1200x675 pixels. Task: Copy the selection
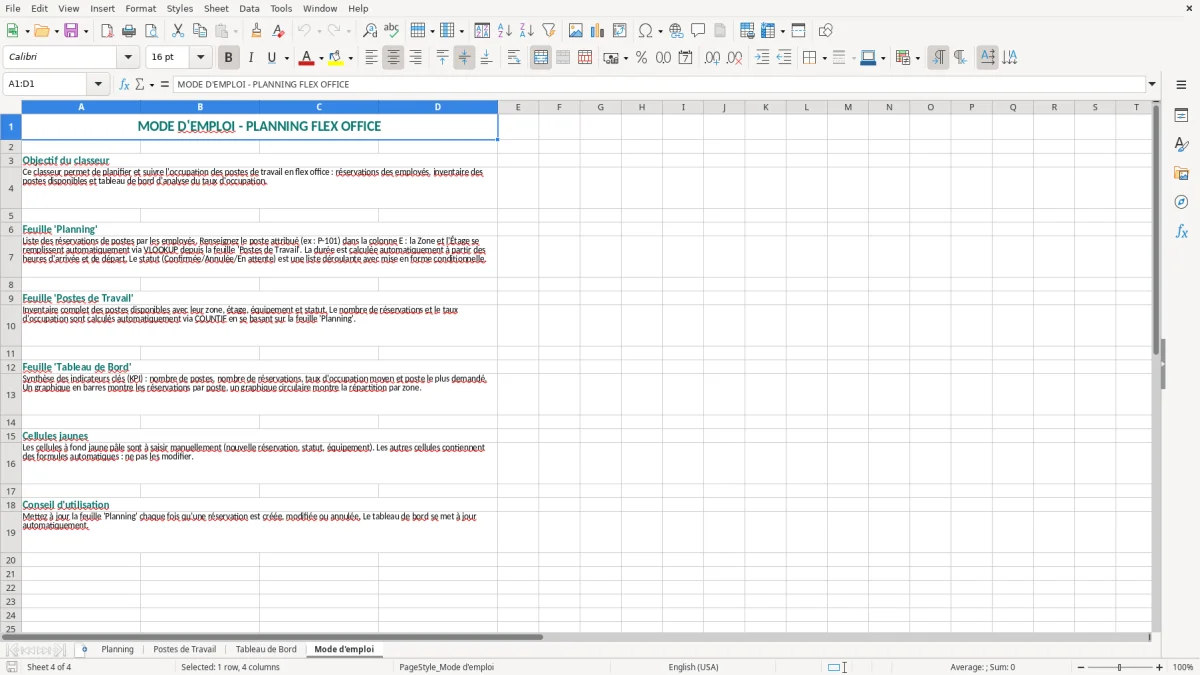coord(200,31)
